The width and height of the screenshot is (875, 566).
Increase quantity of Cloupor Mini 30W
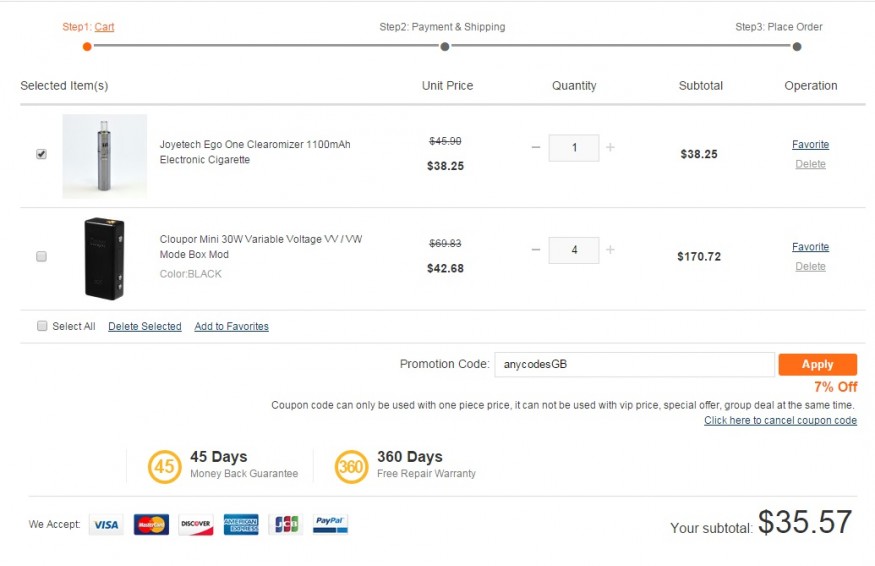[610, 250]
